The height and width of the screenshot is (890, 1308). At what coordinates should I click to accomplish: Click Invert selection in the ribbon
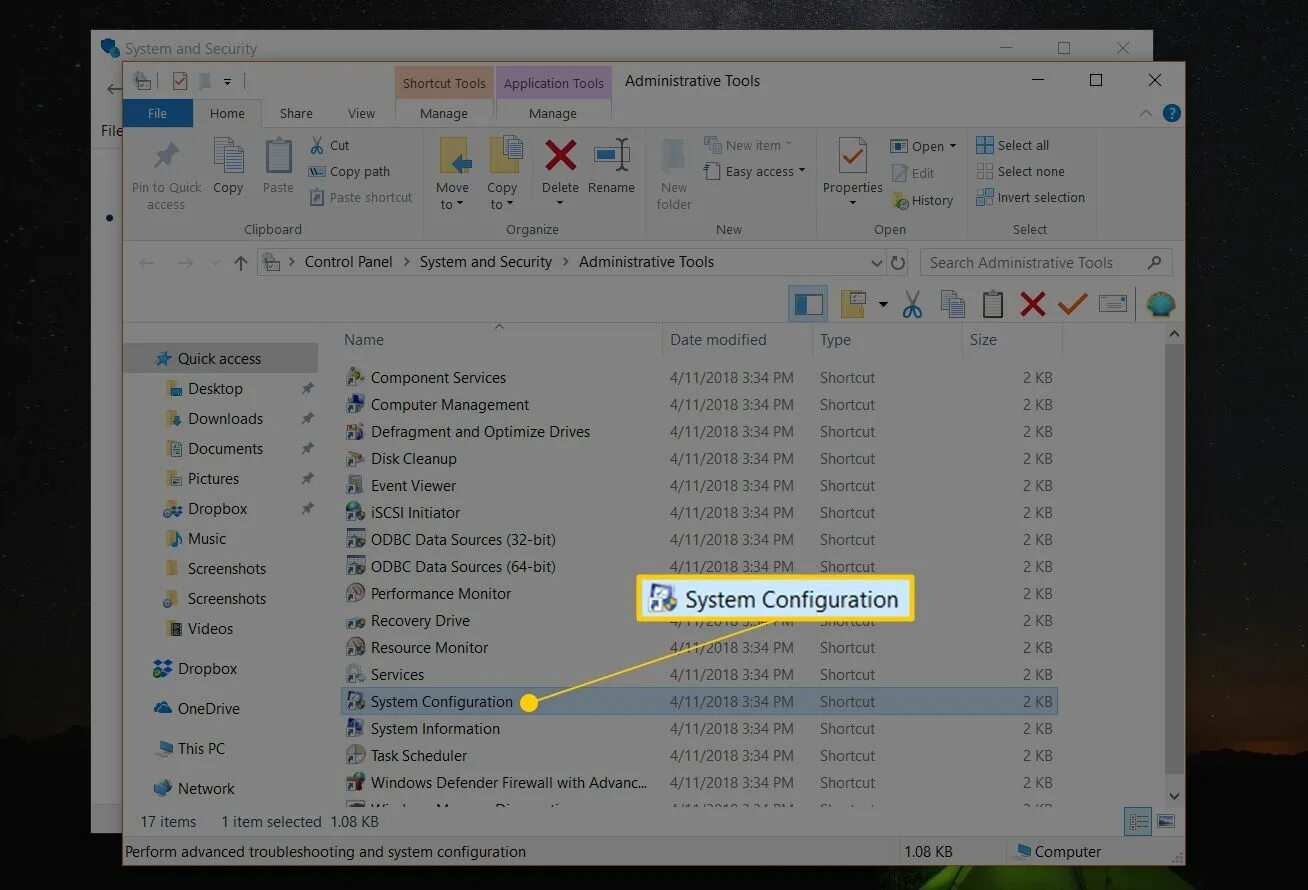(x=1030, y=197)
